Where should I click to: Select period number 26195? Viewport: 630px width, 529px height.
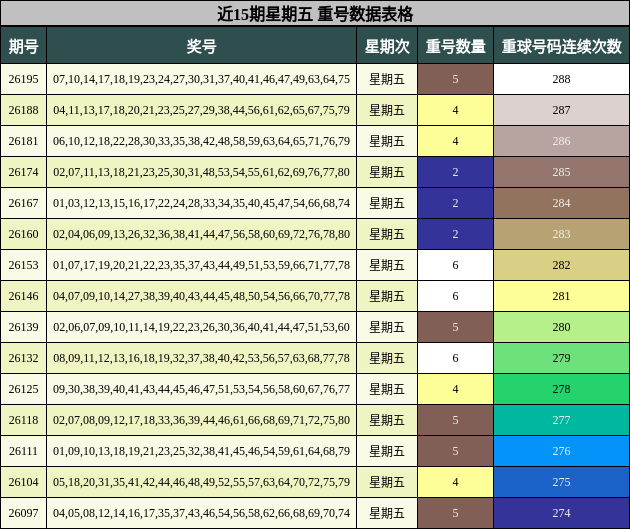click(23, 79)
